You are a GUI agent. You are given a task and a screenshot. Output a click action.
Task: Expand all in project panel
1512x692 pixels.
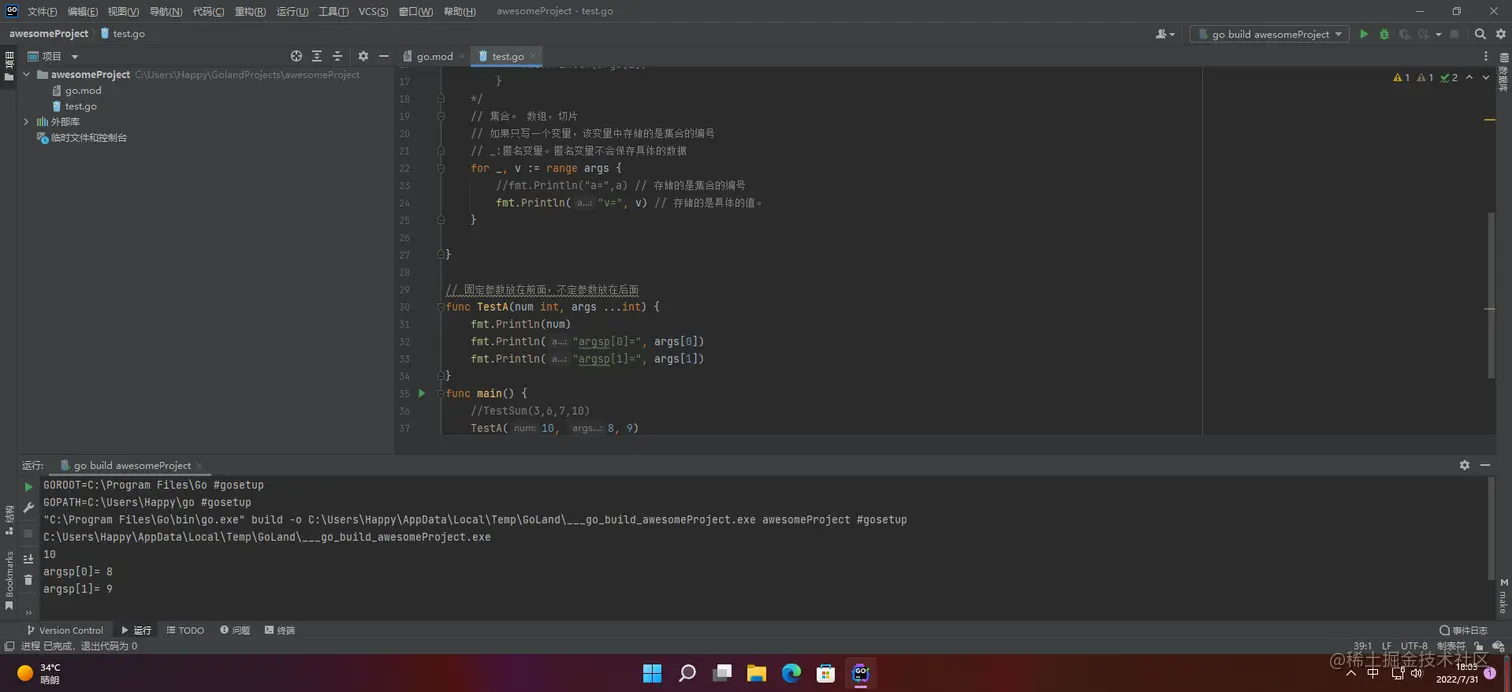click(x=317, y=56)
